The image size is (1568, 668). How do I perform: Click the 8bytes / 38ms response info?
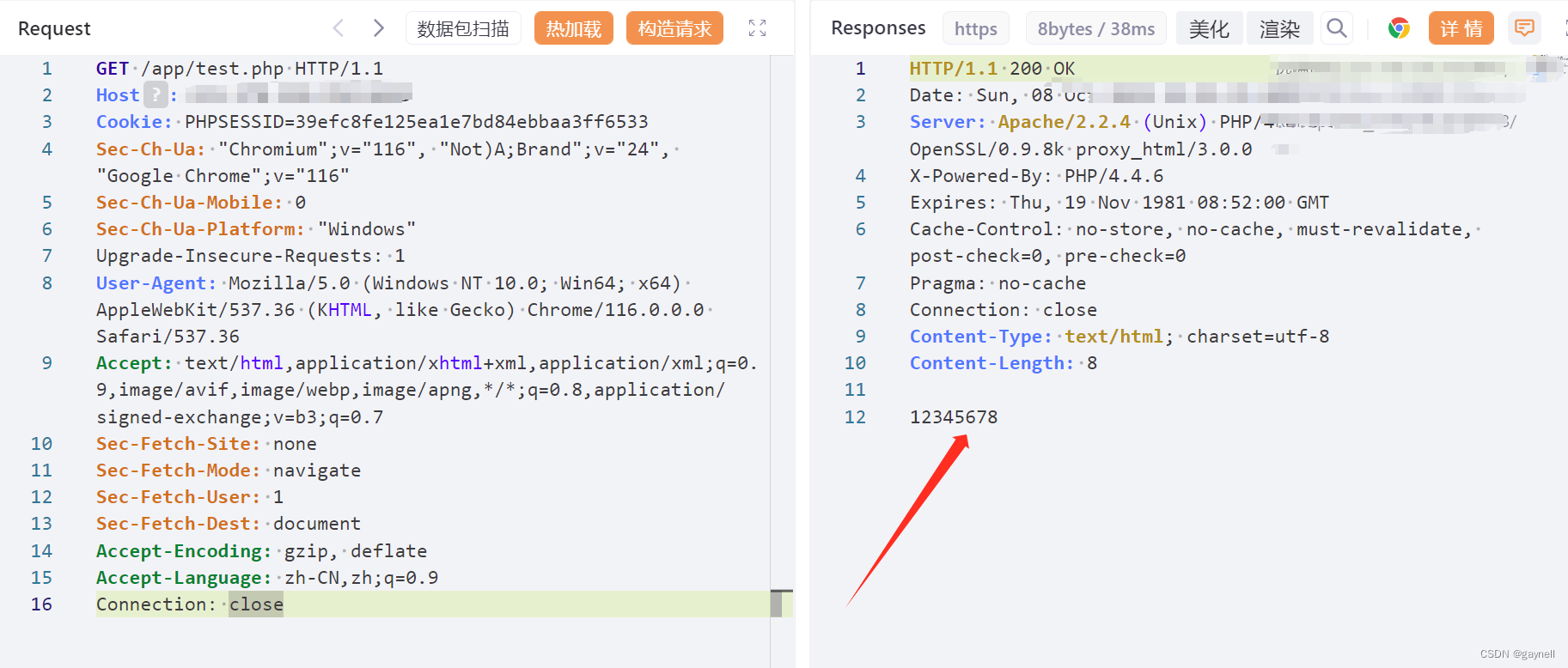click(x=1095, y=28)
